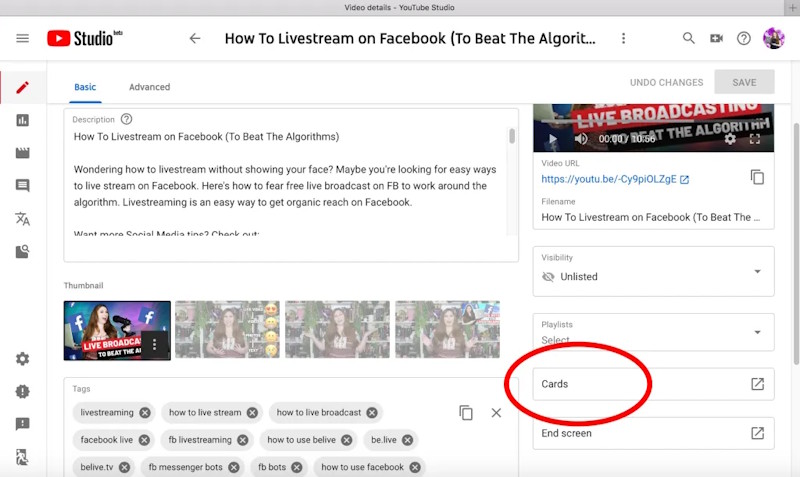This screenshot has height=477, width=800.
Task: Click the YouTube Studio logo
Action: (85, 38)
